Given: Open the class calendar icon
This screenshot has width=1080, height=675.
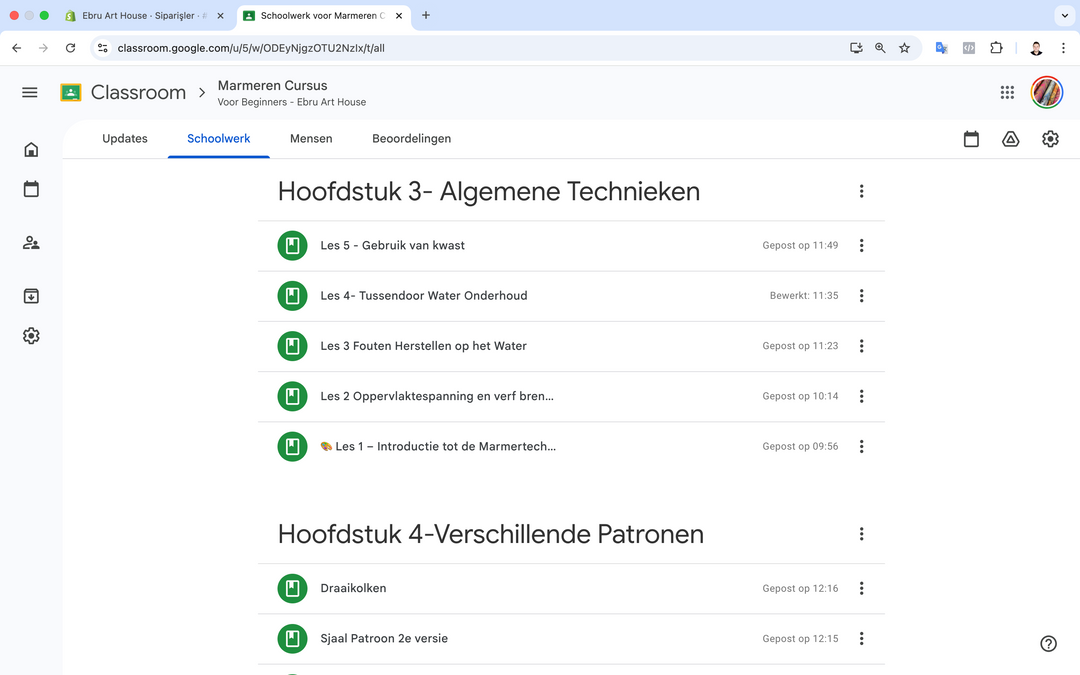Looking at the screenshot, I should click(x=971, y=139).
